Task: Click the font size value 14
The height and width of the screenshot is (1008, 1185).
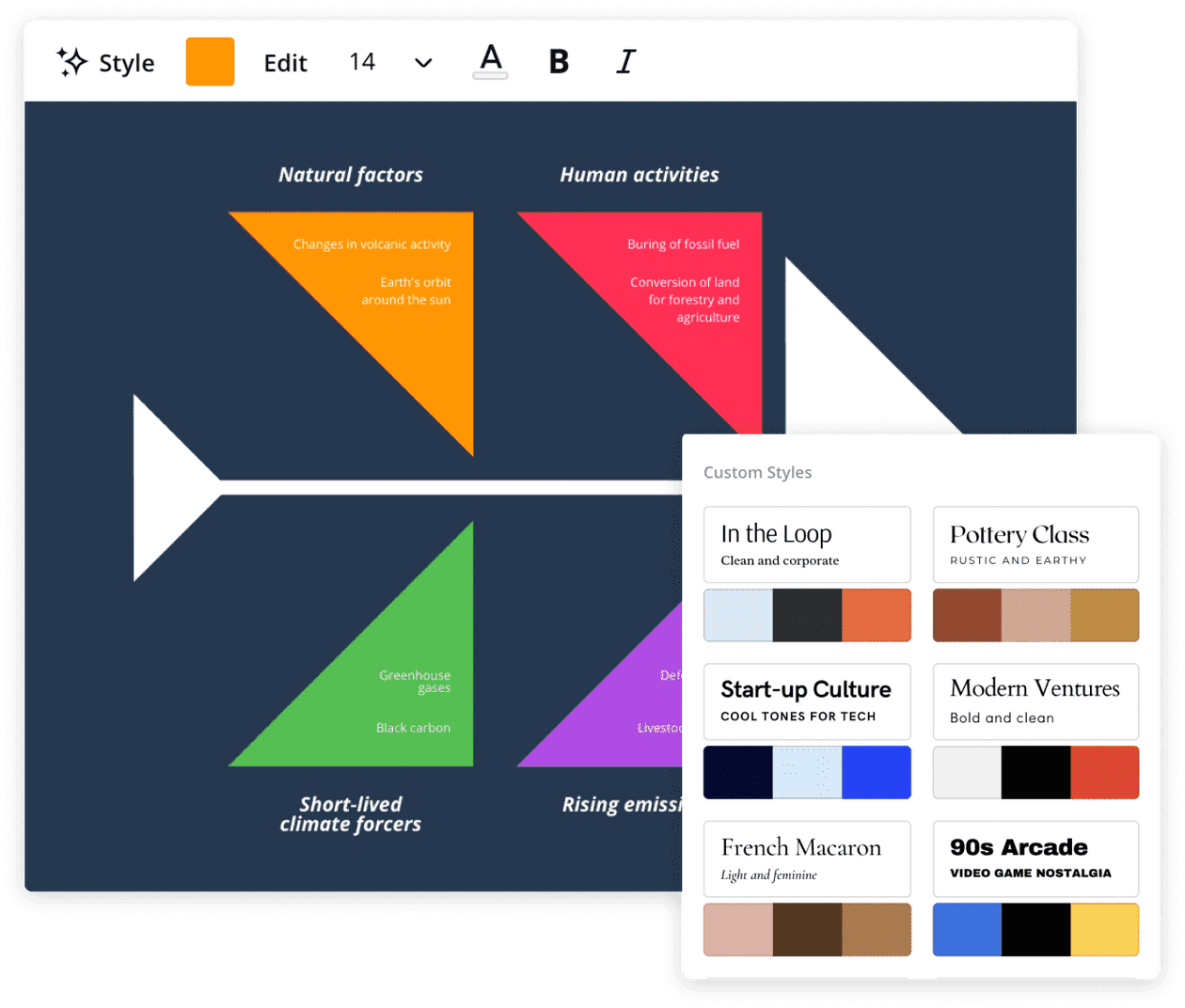Action: tap(362, 62)
